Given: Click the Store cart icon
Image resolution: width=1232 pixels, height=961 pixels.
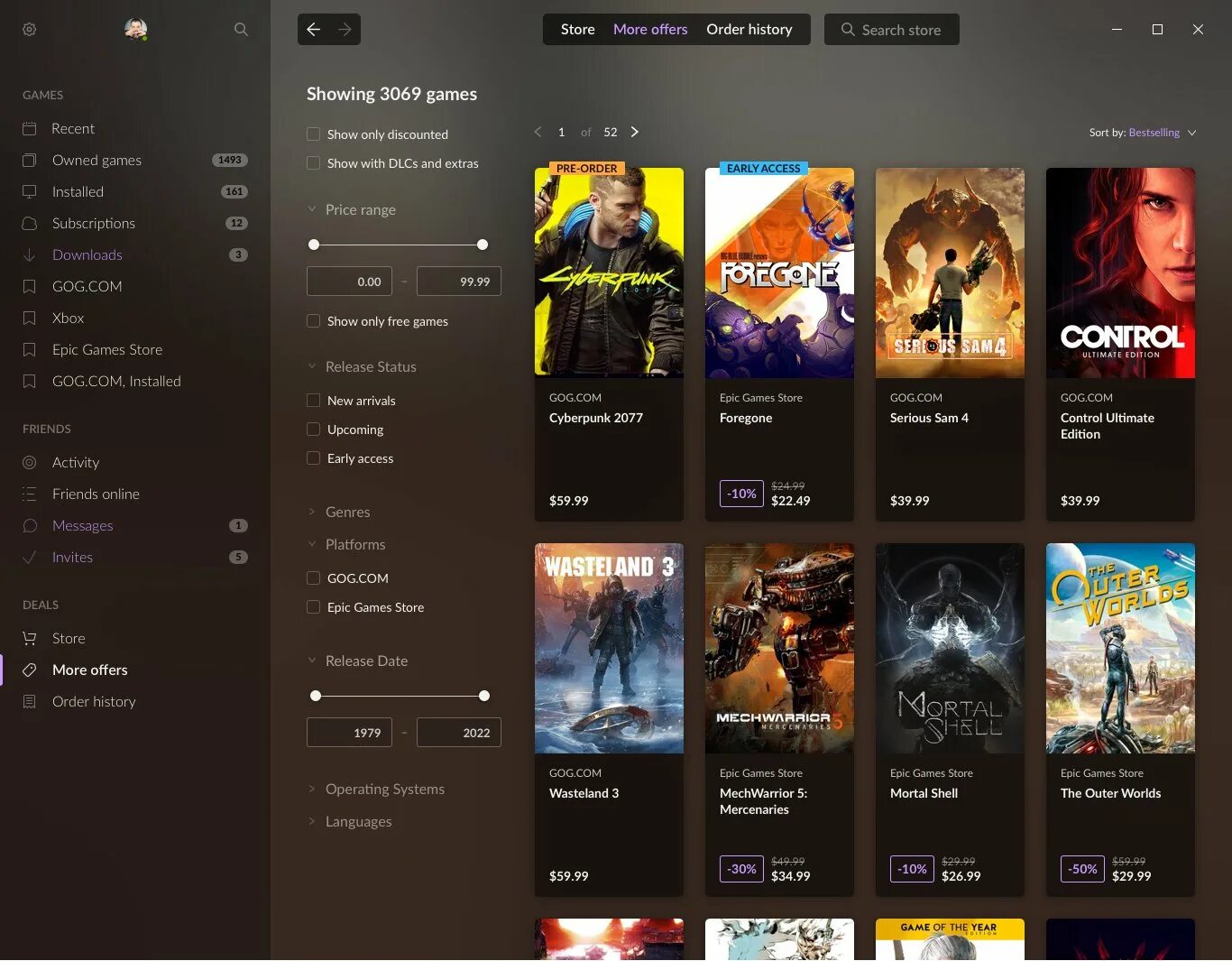Looking at the screenshot, I should [30, 639].
